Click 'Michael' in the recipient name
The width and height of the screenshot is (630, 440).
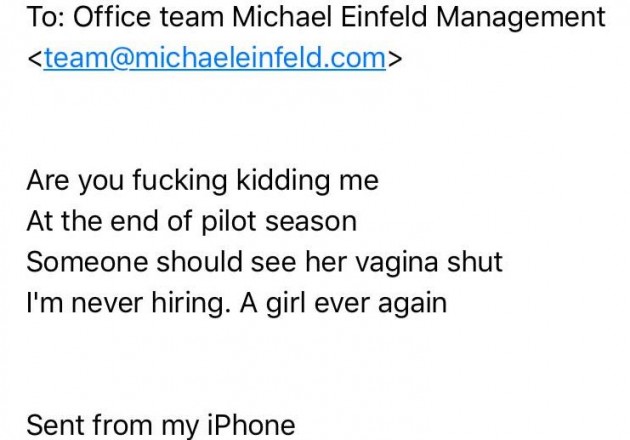click(282, 17)
